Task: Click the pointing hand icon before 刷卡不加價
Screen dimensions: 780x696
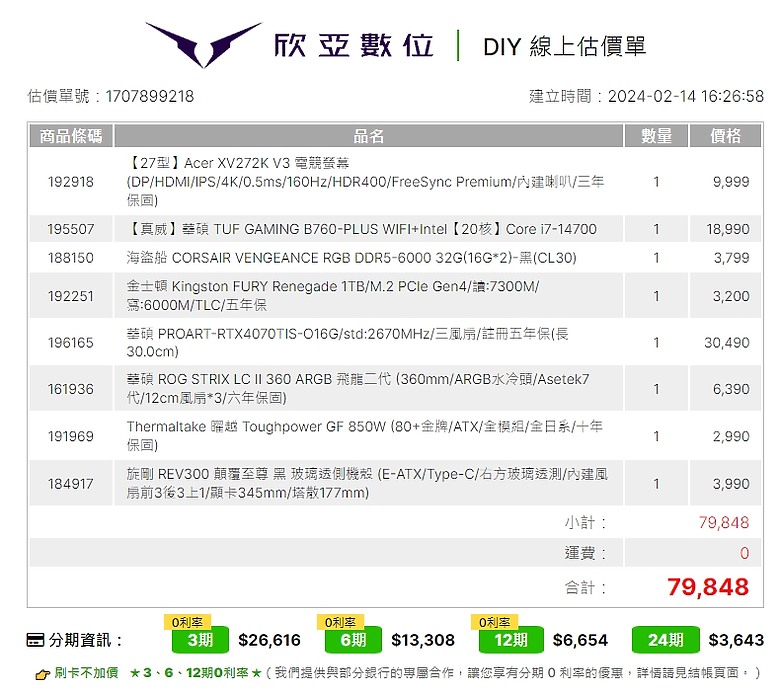Action: point(43,675)
